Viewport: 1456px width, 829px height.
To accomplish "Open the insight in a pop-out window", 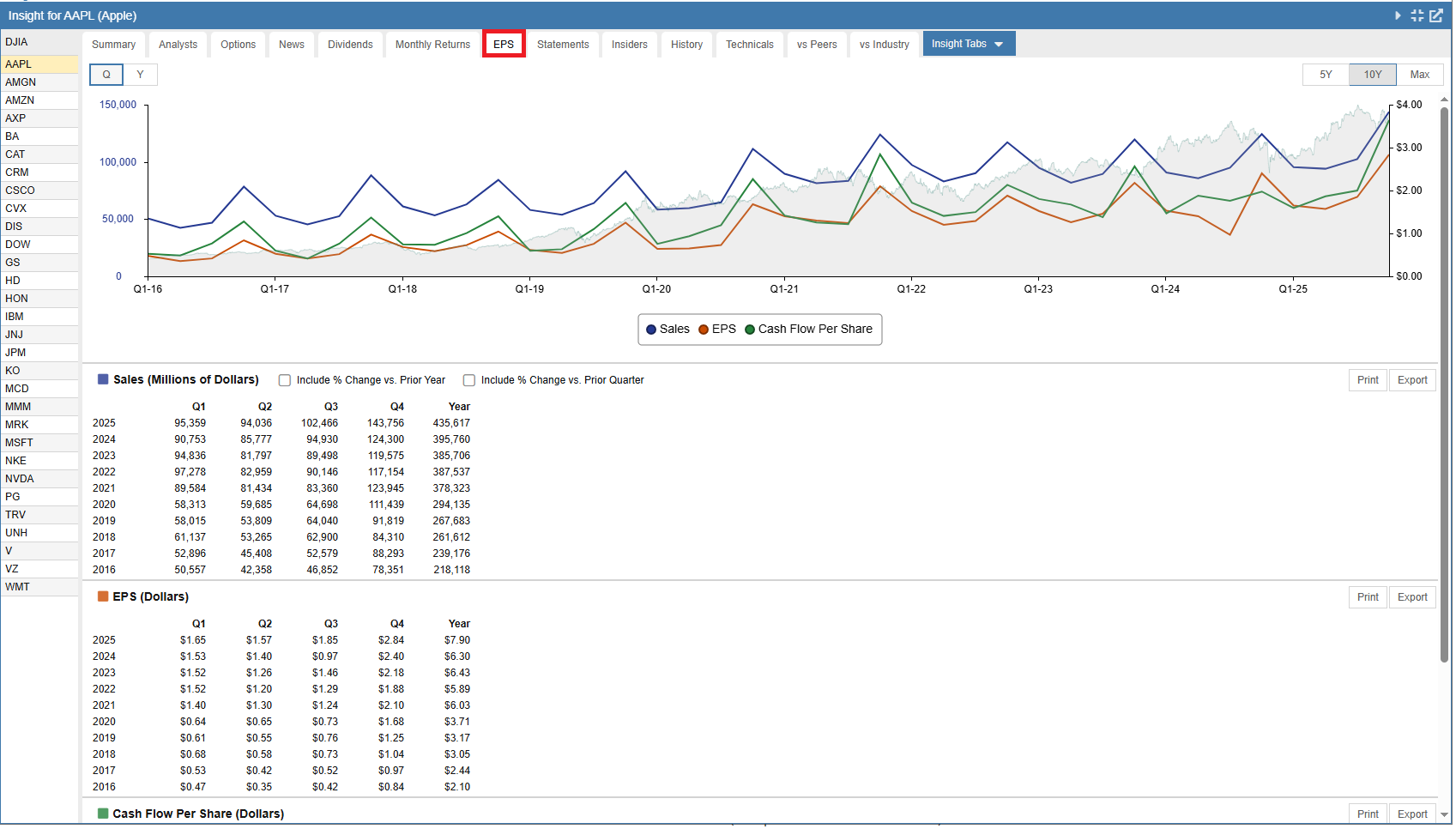I will tap(1435, 15).
